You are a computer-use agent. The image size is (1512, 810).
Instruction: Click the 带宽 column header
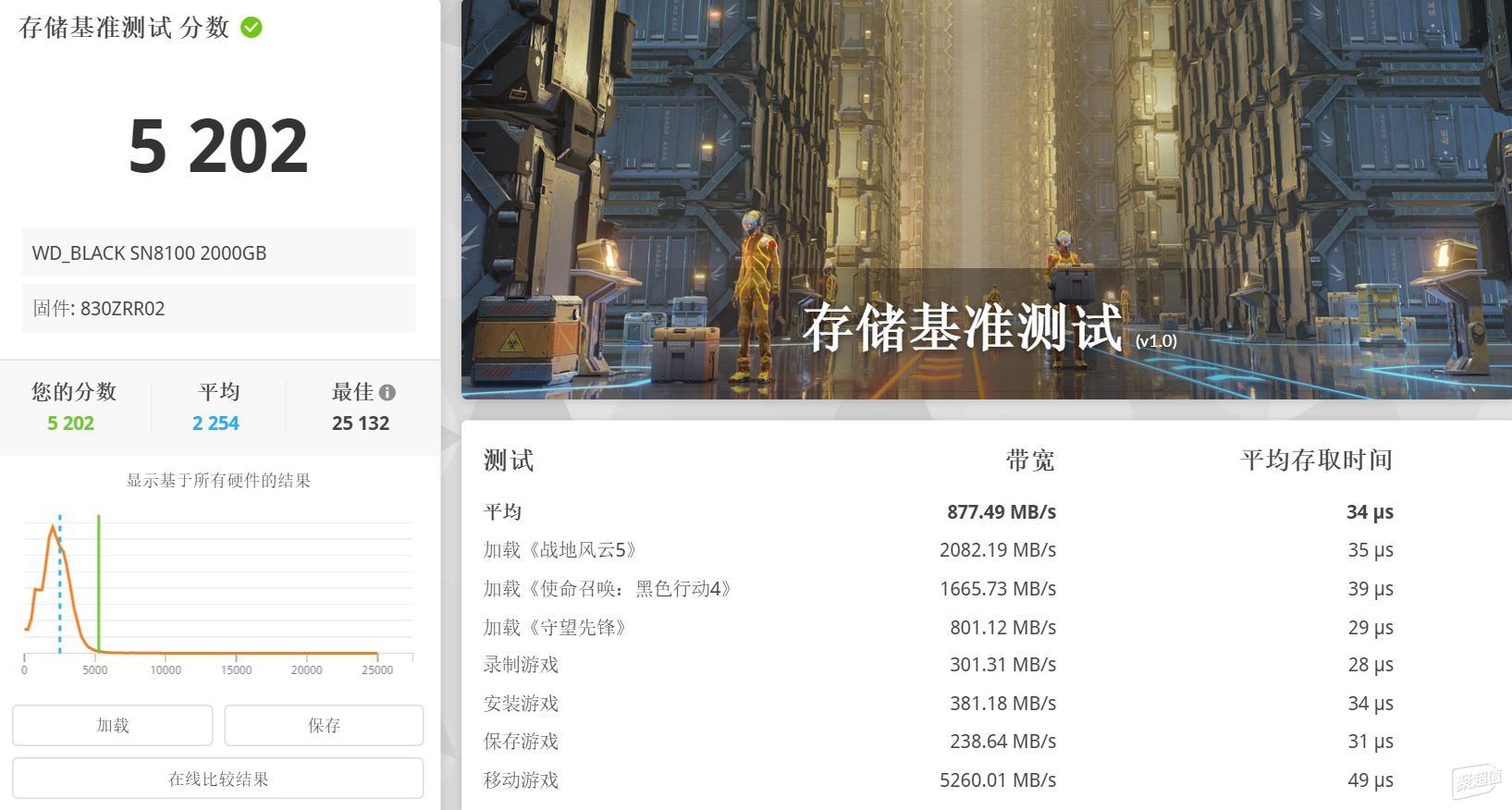coord(1030,460)
